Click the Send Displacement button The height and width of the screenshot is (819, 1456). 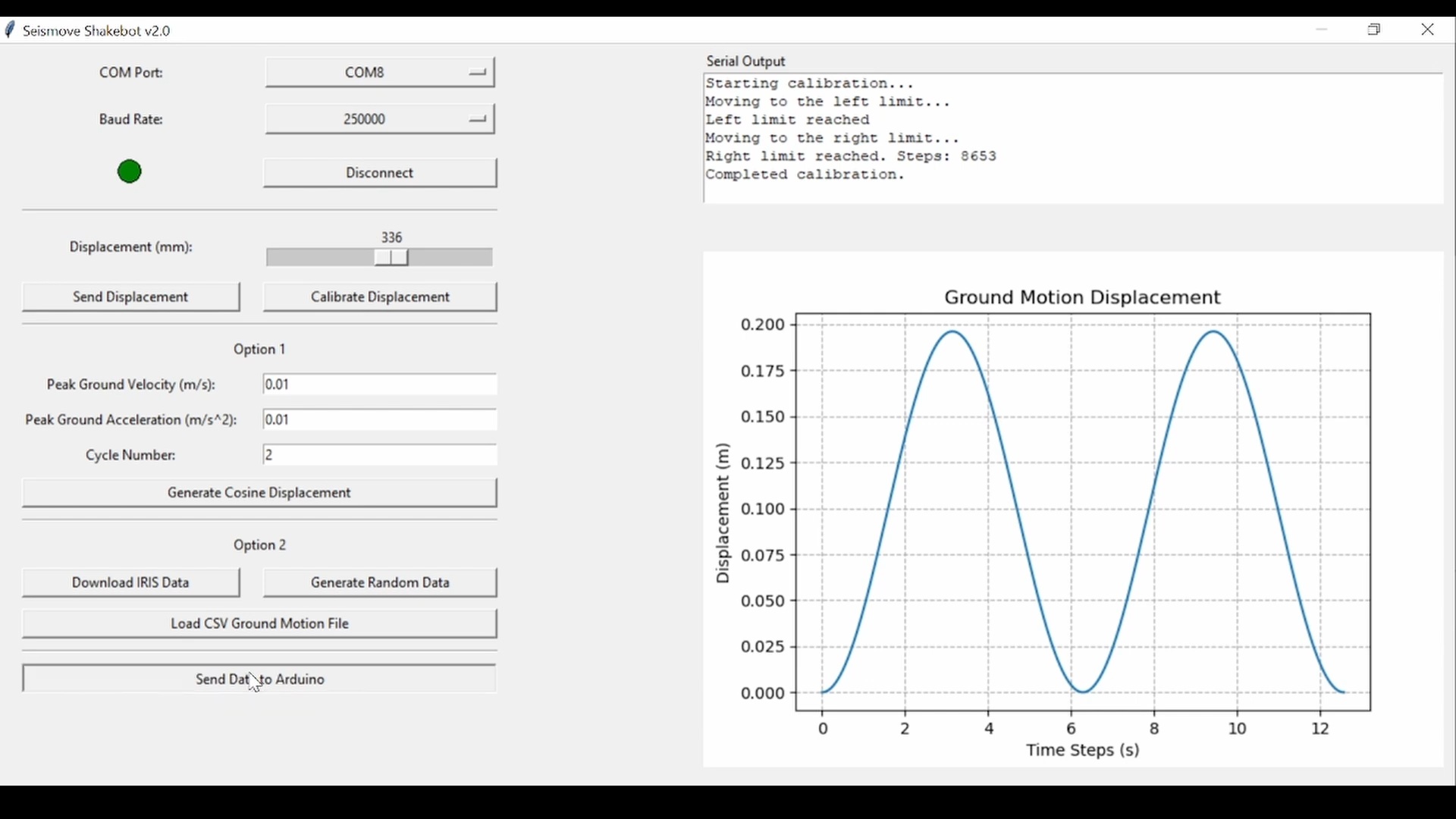131,297
